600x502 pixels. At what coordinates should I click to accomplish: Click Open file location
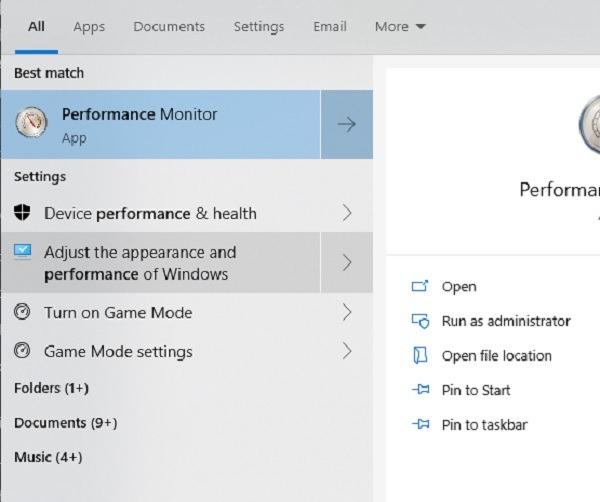[497, 356]
